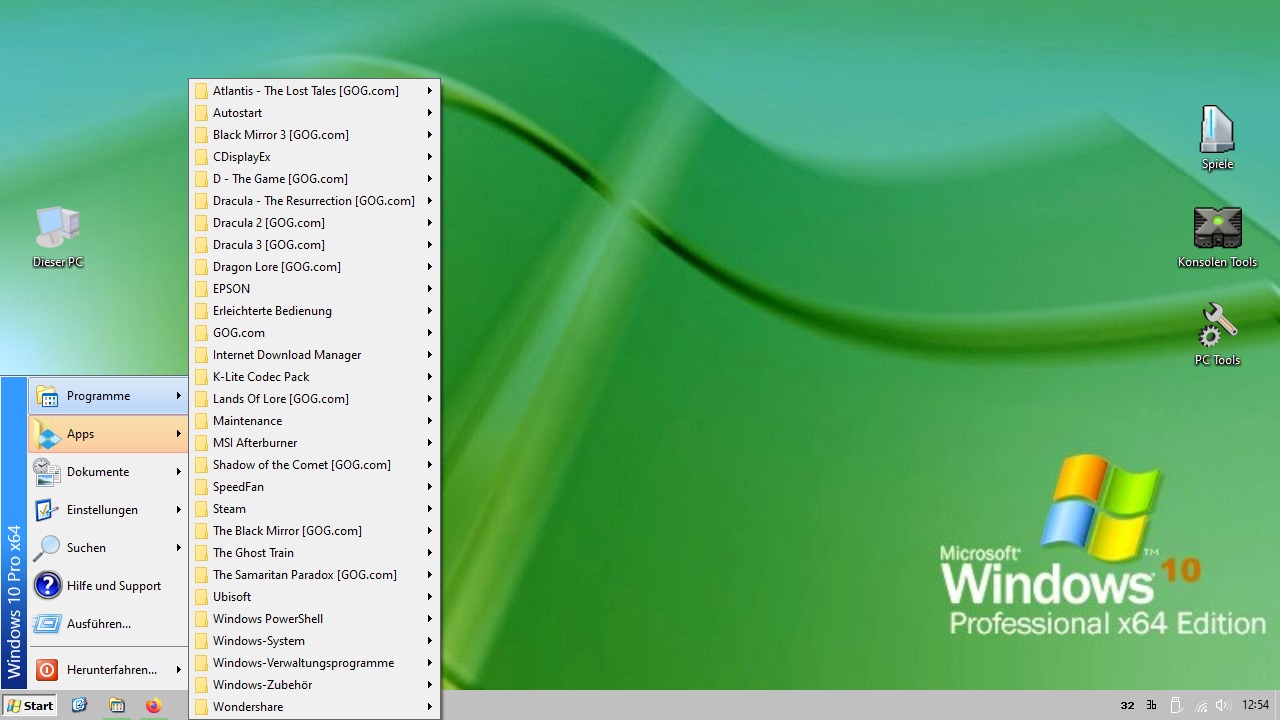Select Hilfe und Support in Start menu

(x=108, y=586)
